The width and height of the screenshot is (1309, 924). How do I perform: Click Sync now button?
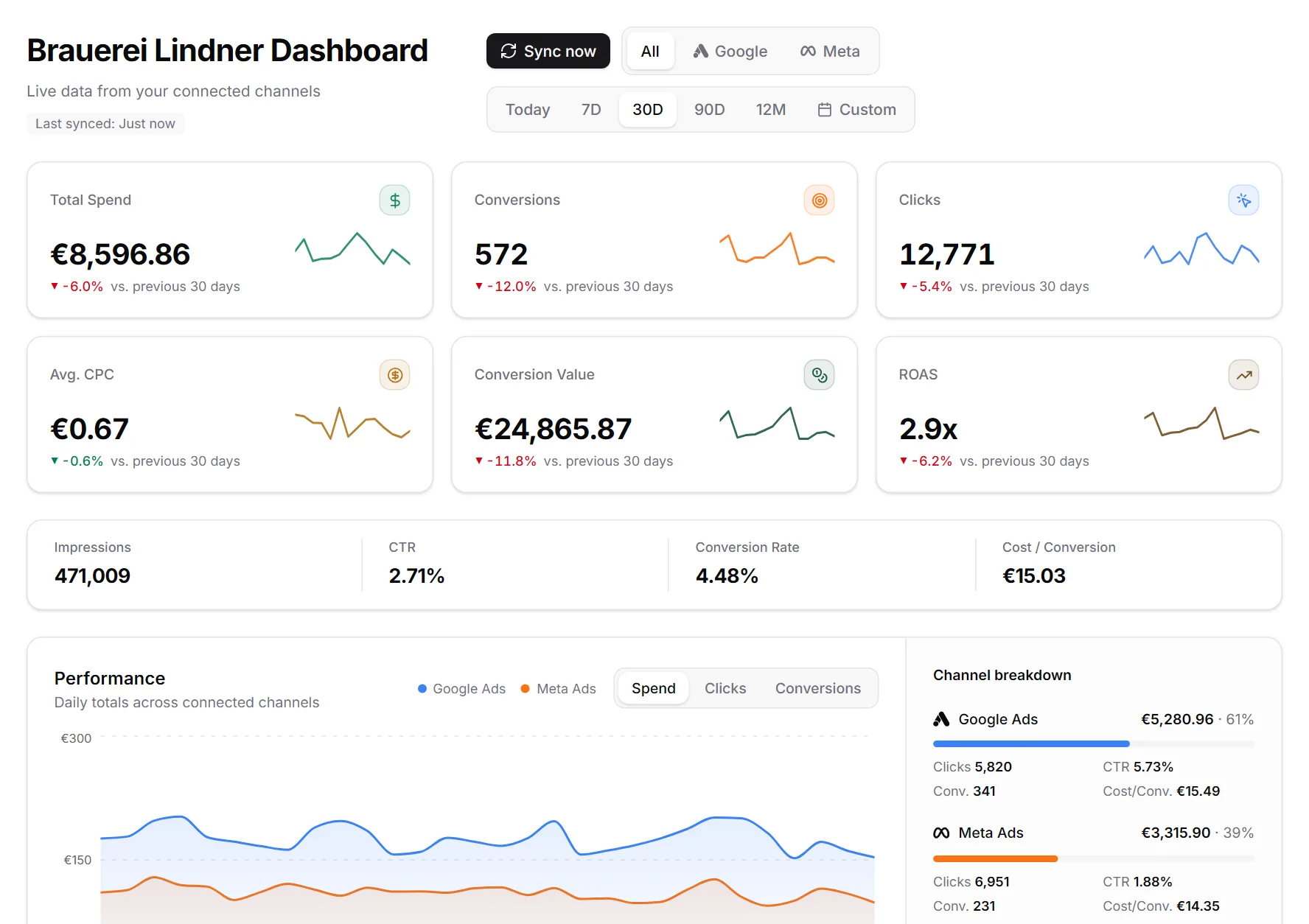click(x=548, y=51)
